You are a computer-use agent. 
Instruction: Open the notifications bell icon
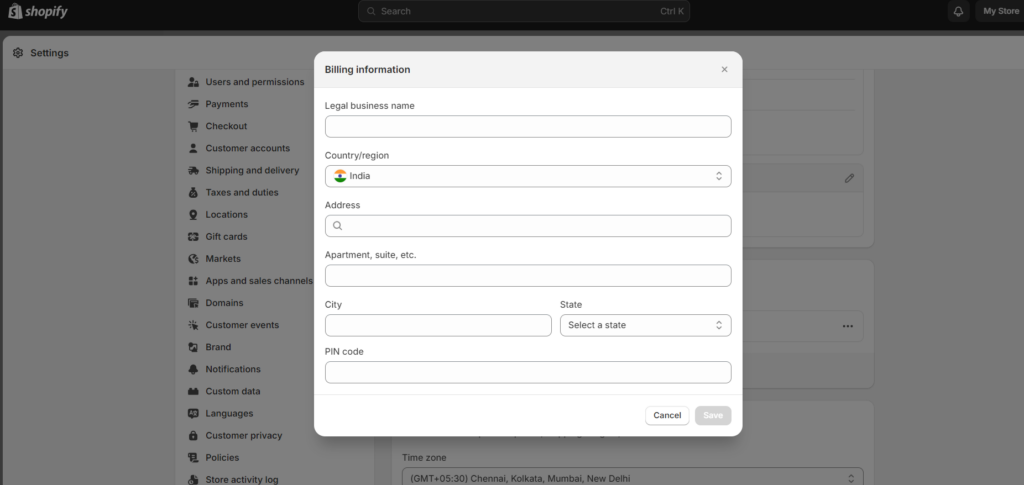tap(958, 11)
